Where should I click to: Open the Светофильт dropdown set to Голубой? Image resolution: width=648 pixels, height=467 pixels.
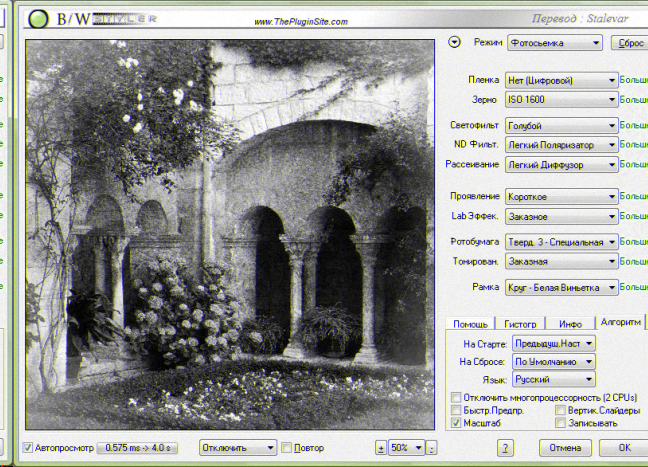[561, 126]
